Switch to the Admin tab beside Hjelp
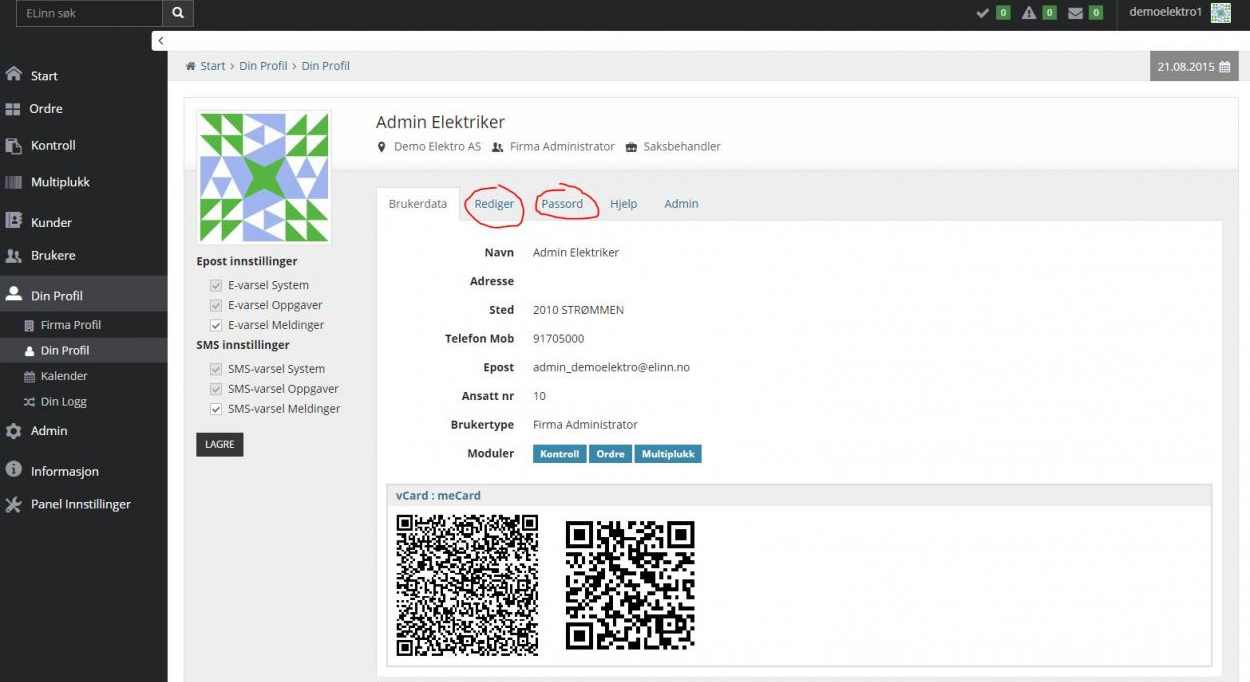The width and height of the screenshot is (1250, 682). pyautogui.click(x=681, y=204)
